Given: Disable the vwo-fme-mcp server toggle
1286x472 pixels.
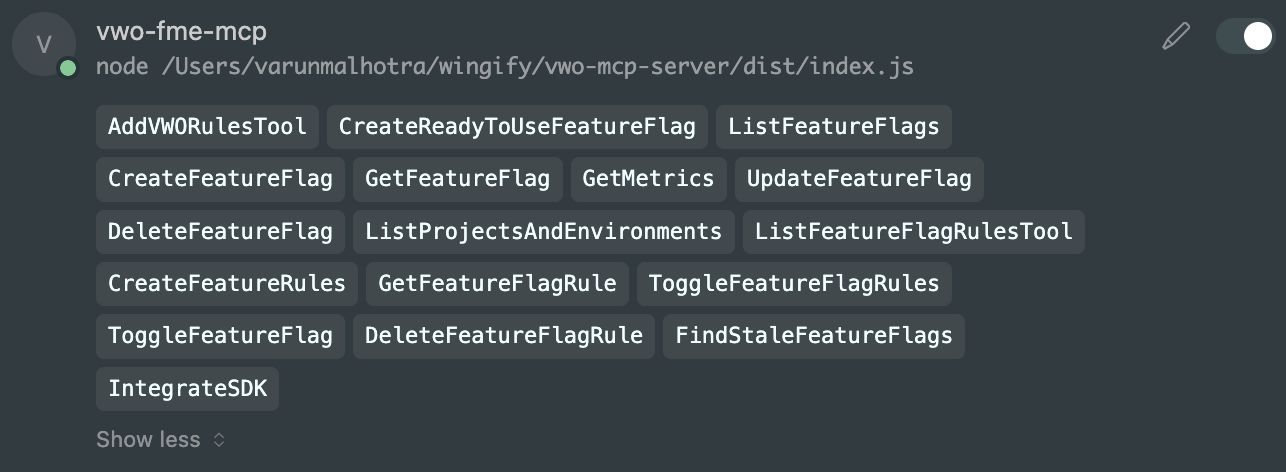Looking at the screenshot, I should click(x=1246, y=37).
